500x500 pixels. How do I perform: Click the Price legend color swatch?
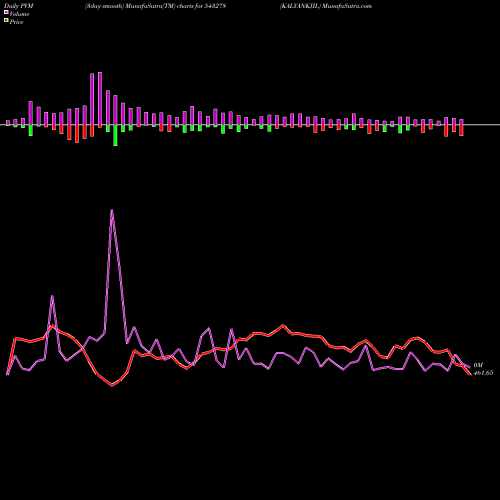click(x=6, y=21)
